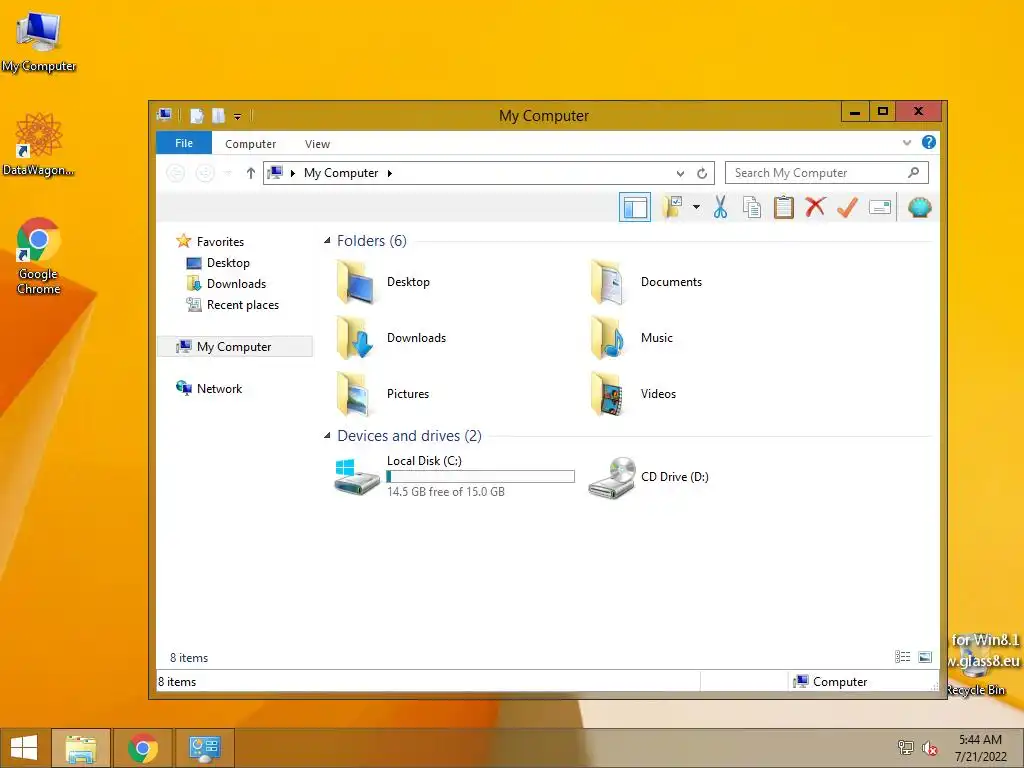Select the Properties quick access icon
The image size is (1024, 768).
(197, 116)
